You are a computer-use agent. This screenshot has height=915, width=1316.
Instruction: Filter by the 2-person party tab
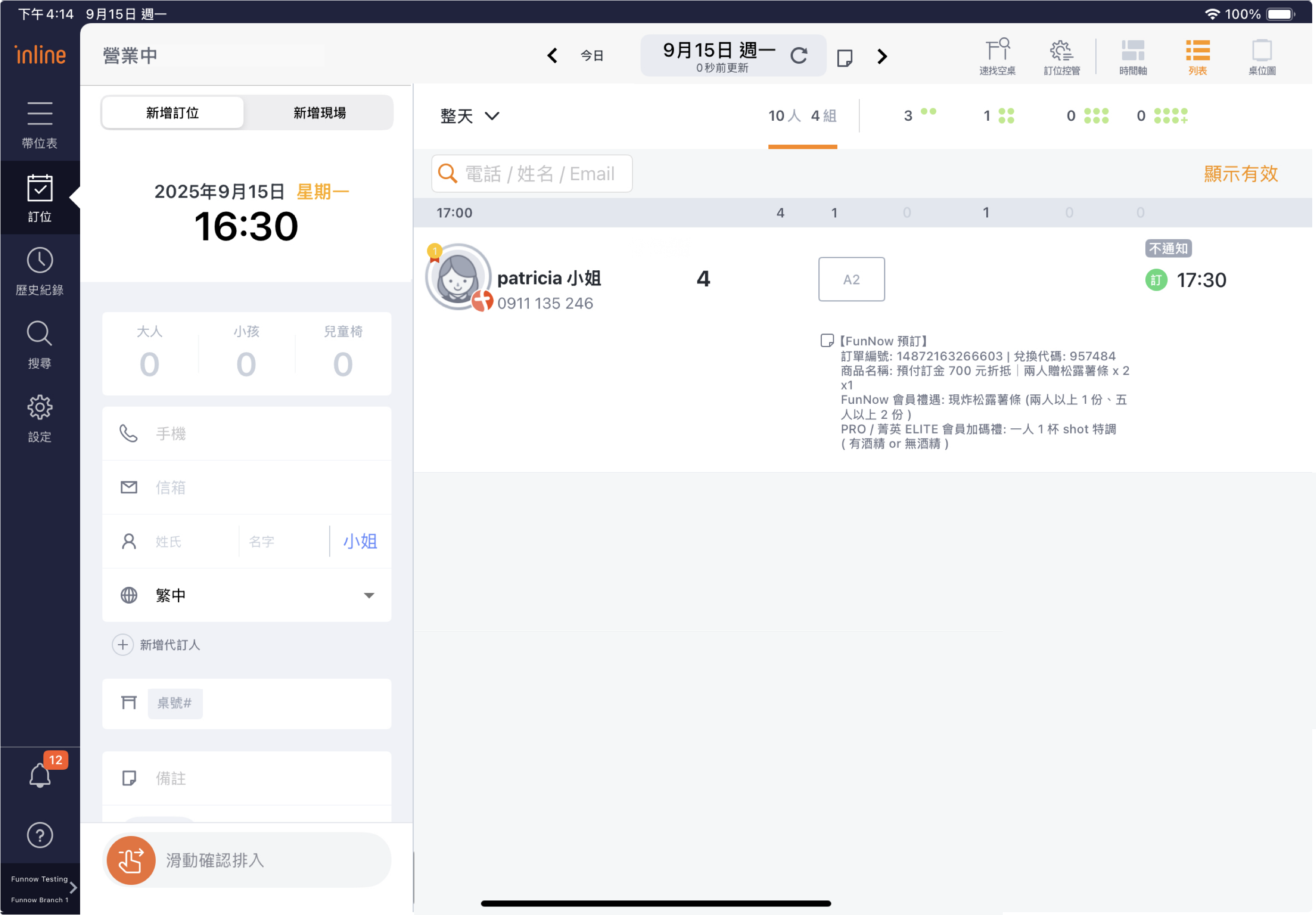pos(918,116)
